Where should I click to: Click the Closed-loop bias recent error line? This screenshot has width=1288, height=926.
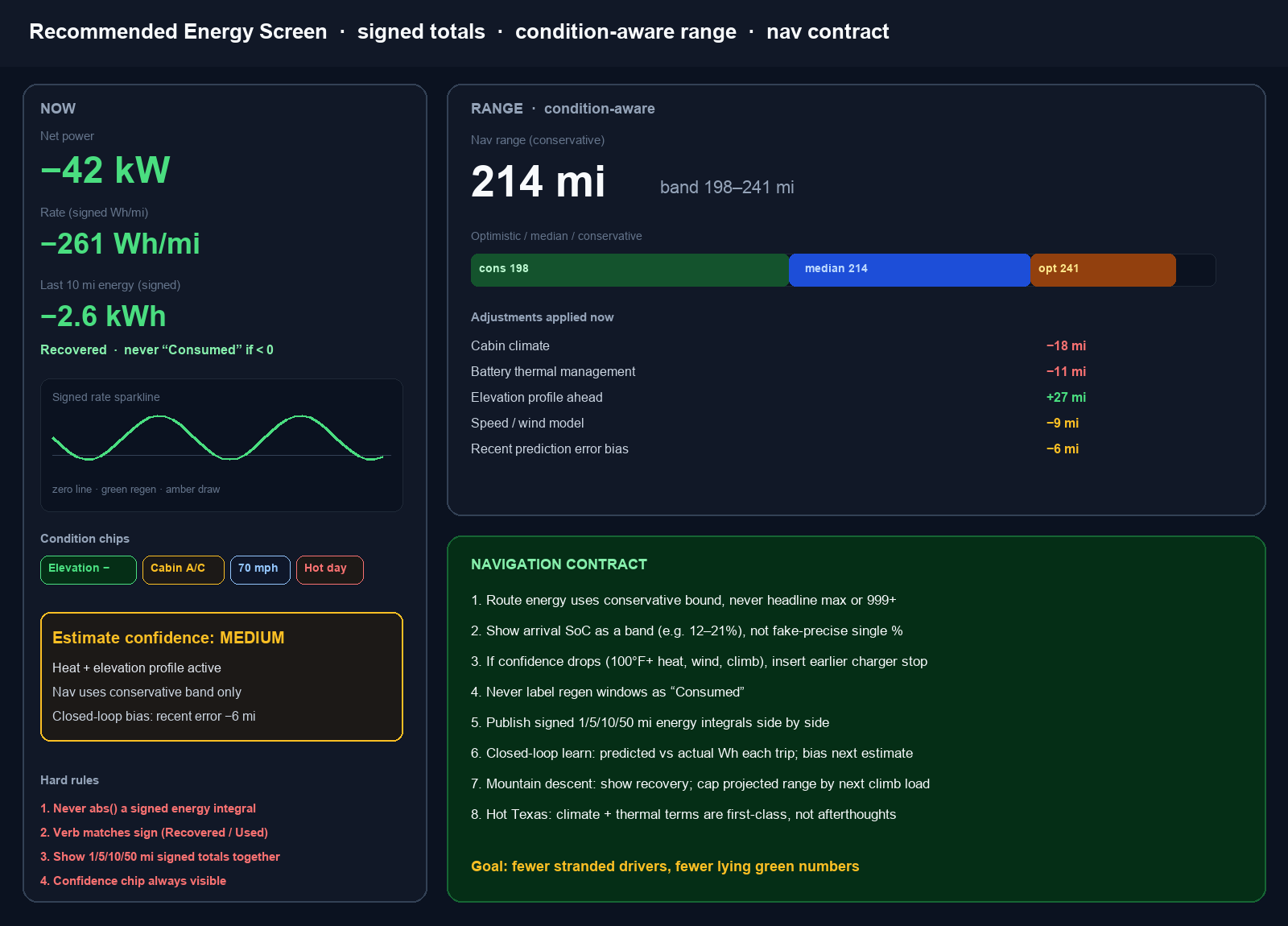pos(154,716)
